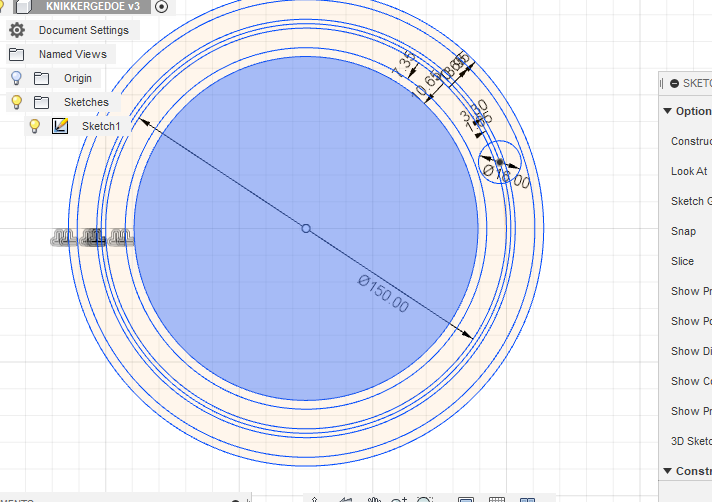Toggle the Sketch Grid option
This screenshot has height=502, width=712.
tap(691, 201)
